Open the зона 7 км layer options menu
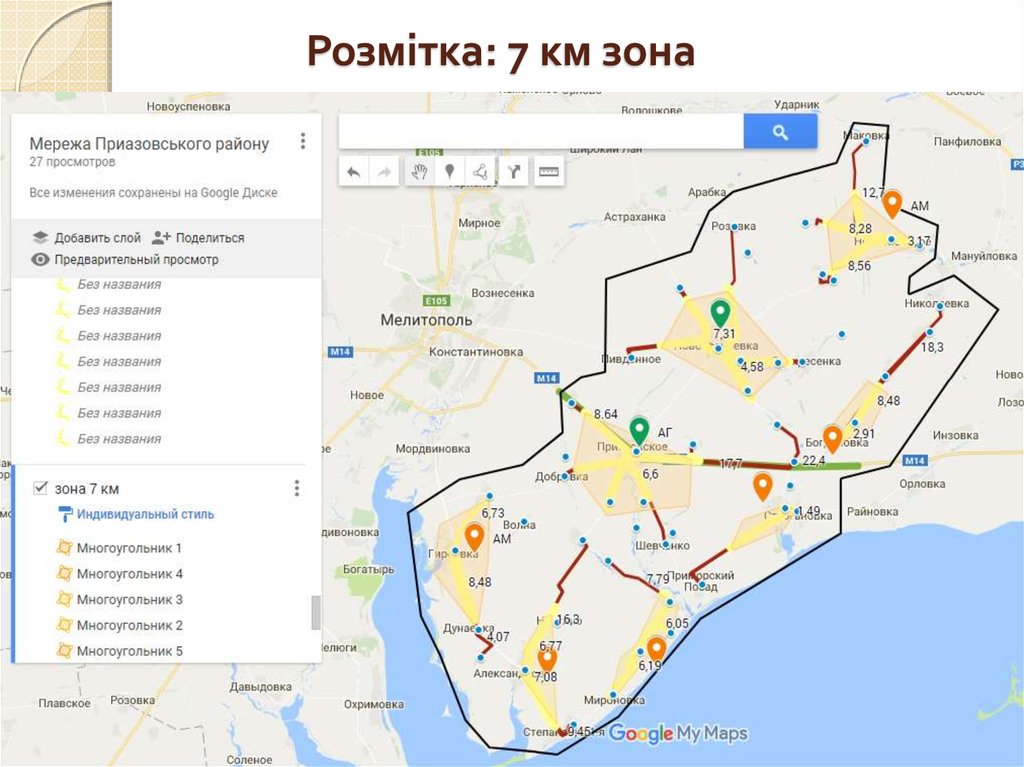The height and width of the screenshot is (767, 1024). [x=295, y=488]
